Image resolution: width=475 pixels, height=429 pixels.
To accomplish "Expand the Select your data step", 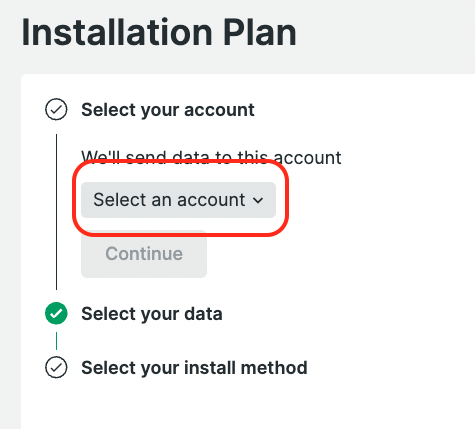I will [x=152, y=314].
